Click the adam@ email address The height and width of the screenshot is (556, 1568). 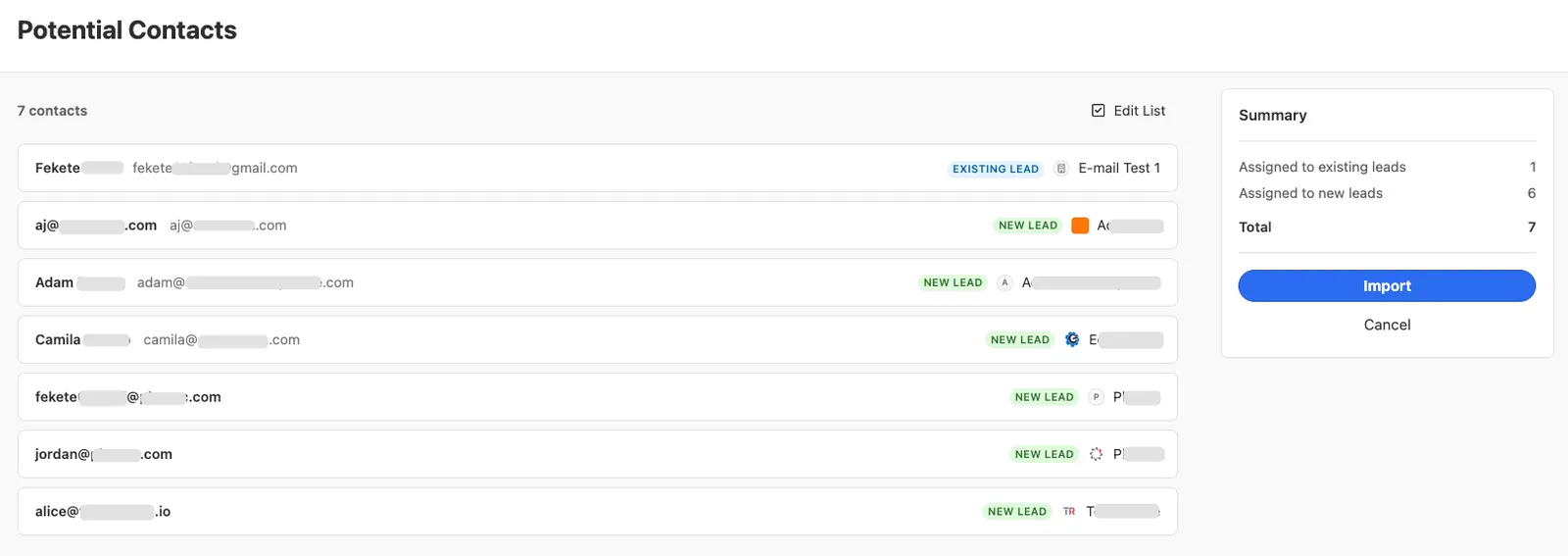click(245, 282)
